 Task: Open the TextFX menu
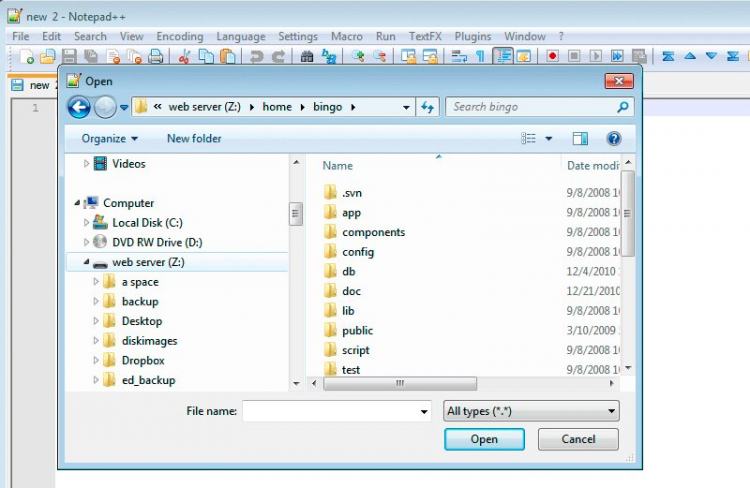[x=425, y=36]
